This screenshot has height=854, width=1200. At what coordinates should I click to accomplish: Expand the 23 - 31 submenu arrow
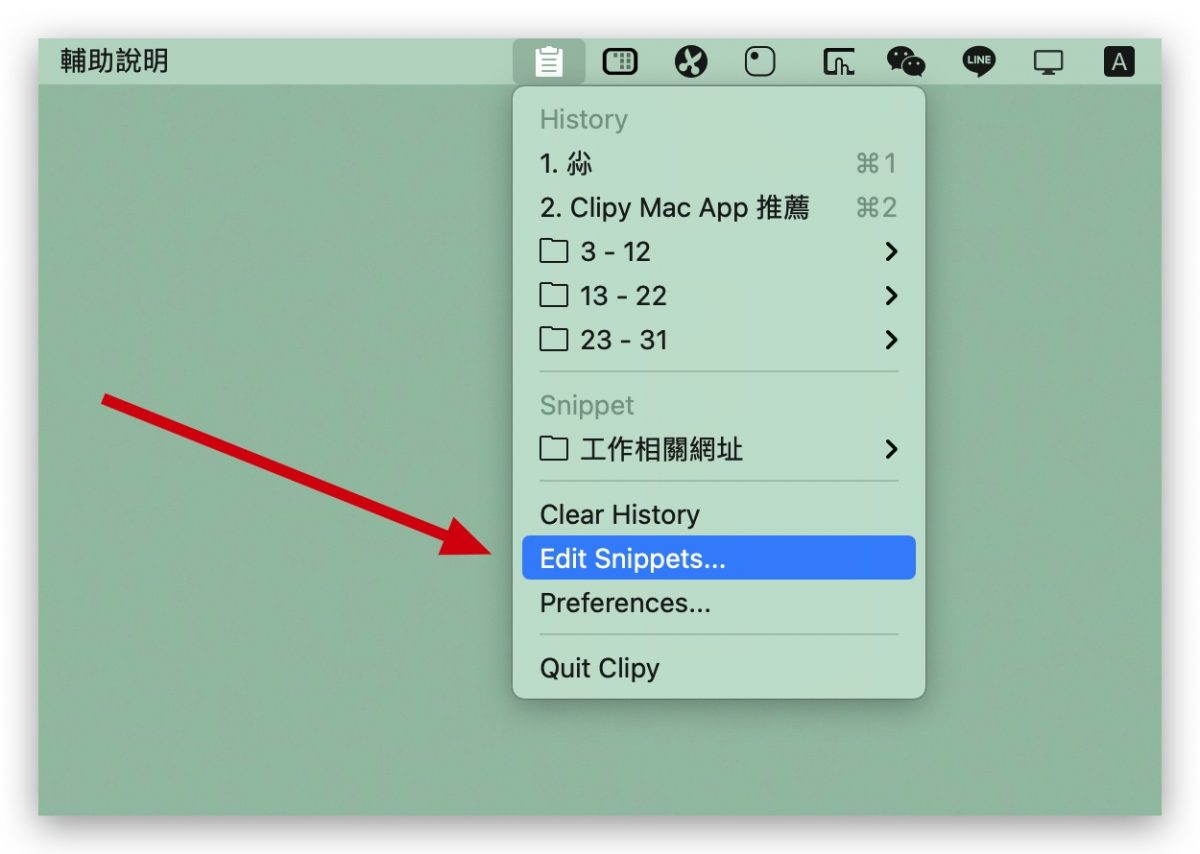tap(891, 340)
